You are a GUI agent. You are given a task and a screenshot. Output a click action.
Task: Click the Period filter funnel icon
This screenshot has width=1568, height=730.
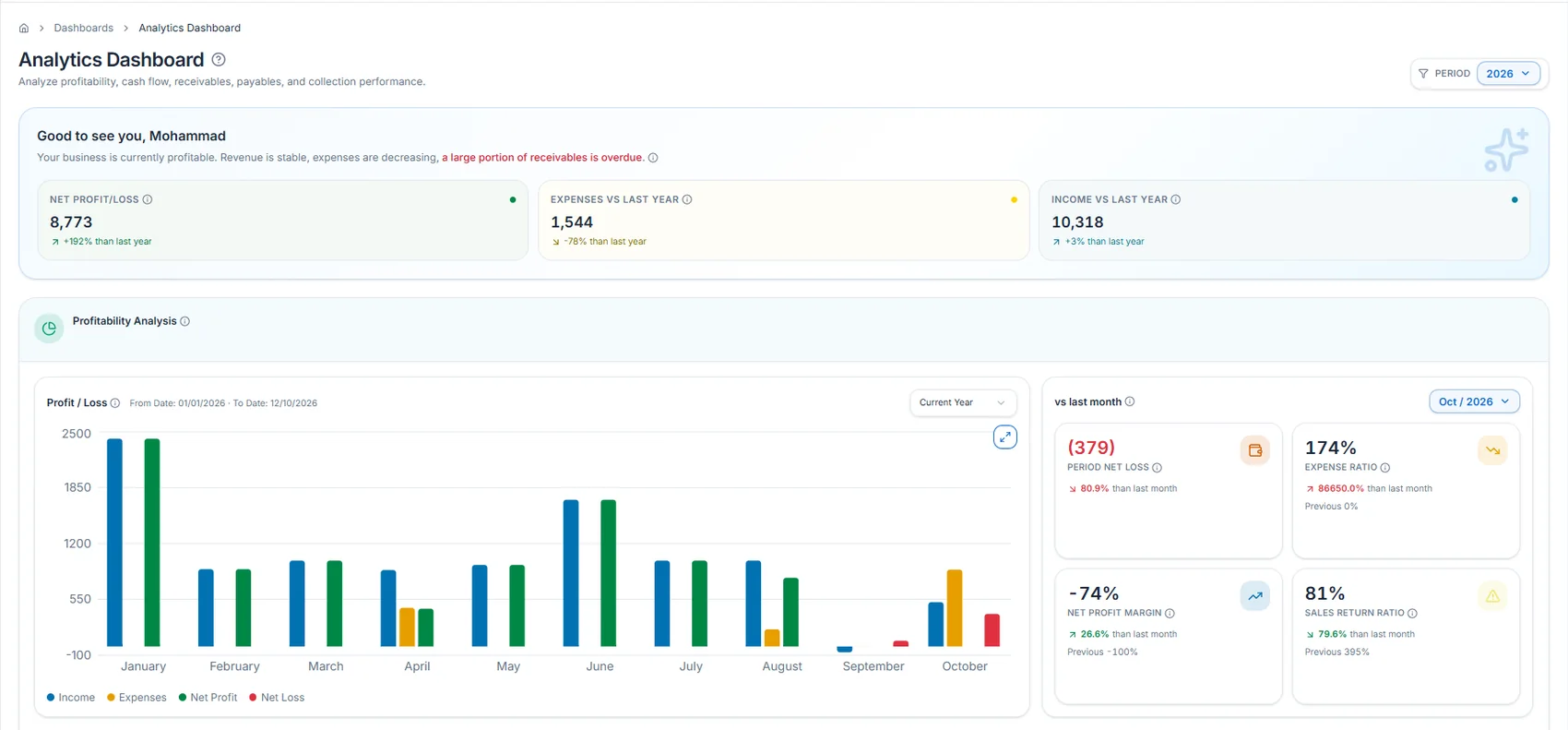tap(1423, 74)
